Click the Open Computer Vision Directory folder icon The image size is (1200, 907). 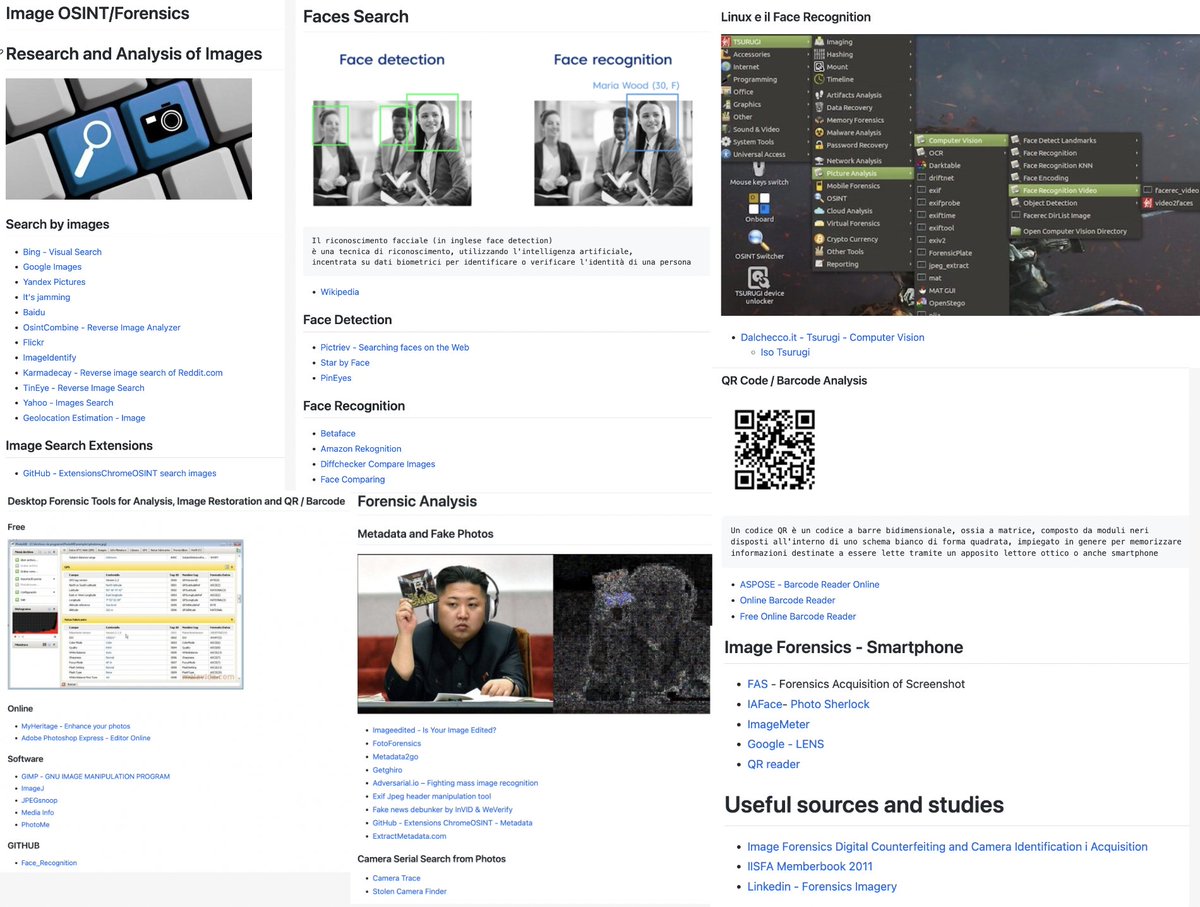pos(1015,231)
